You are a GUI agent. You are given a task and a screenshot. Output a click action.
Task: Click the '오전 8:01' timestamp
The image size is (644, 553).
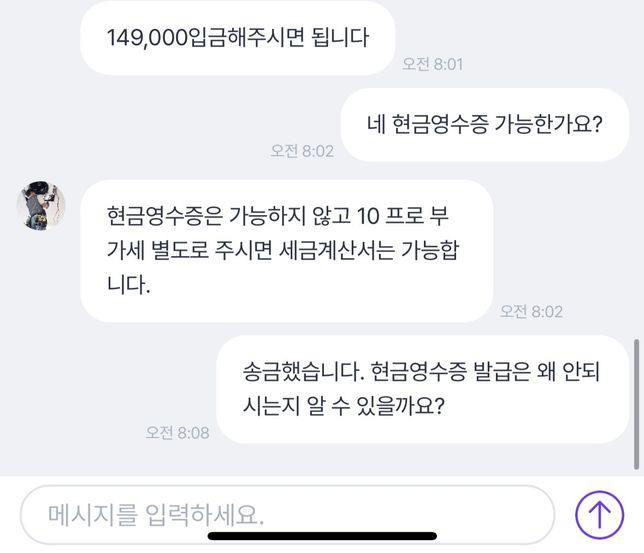click(x=432, y=65)
